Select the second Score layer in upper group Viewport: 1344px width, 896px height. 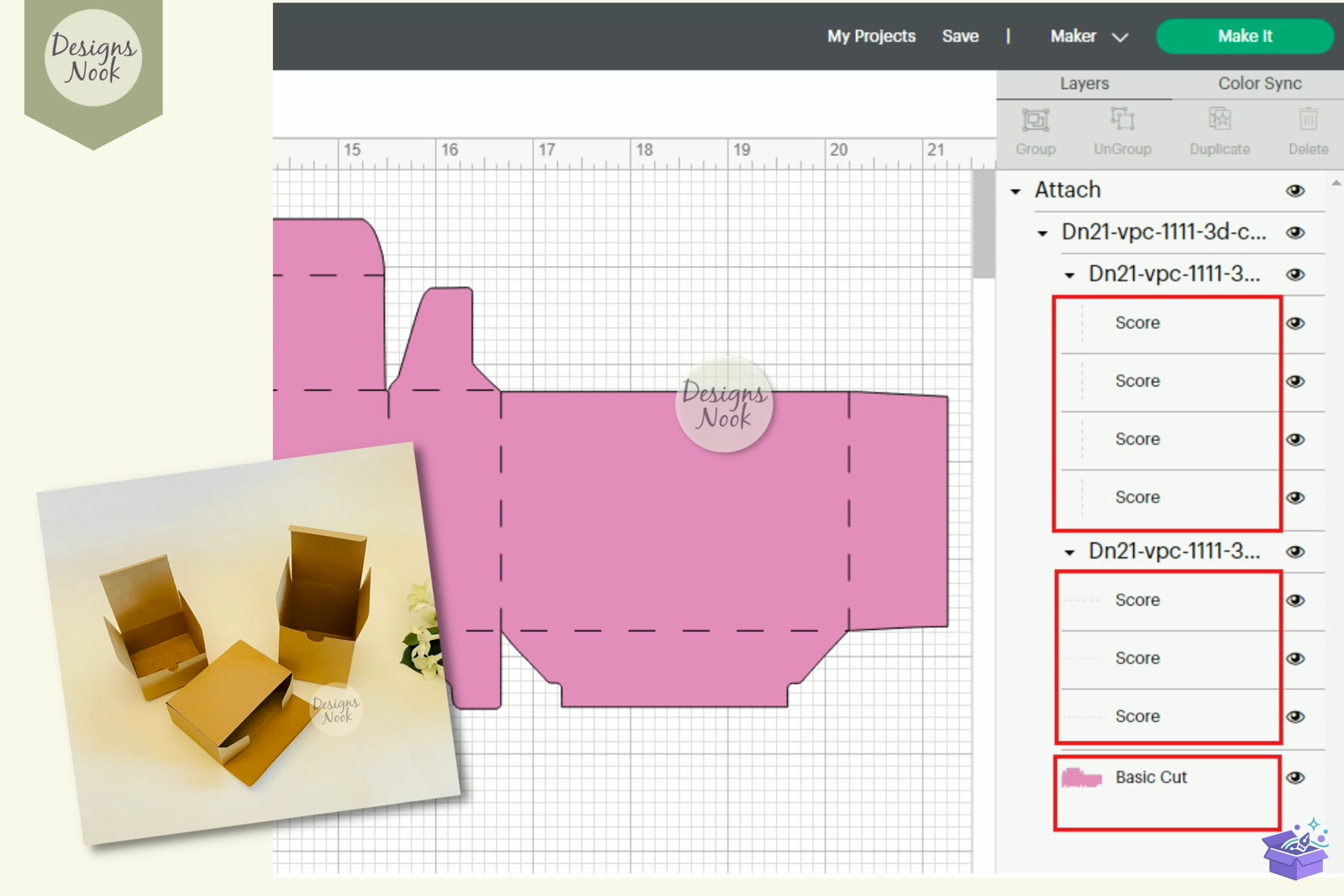click(1137, 381)
